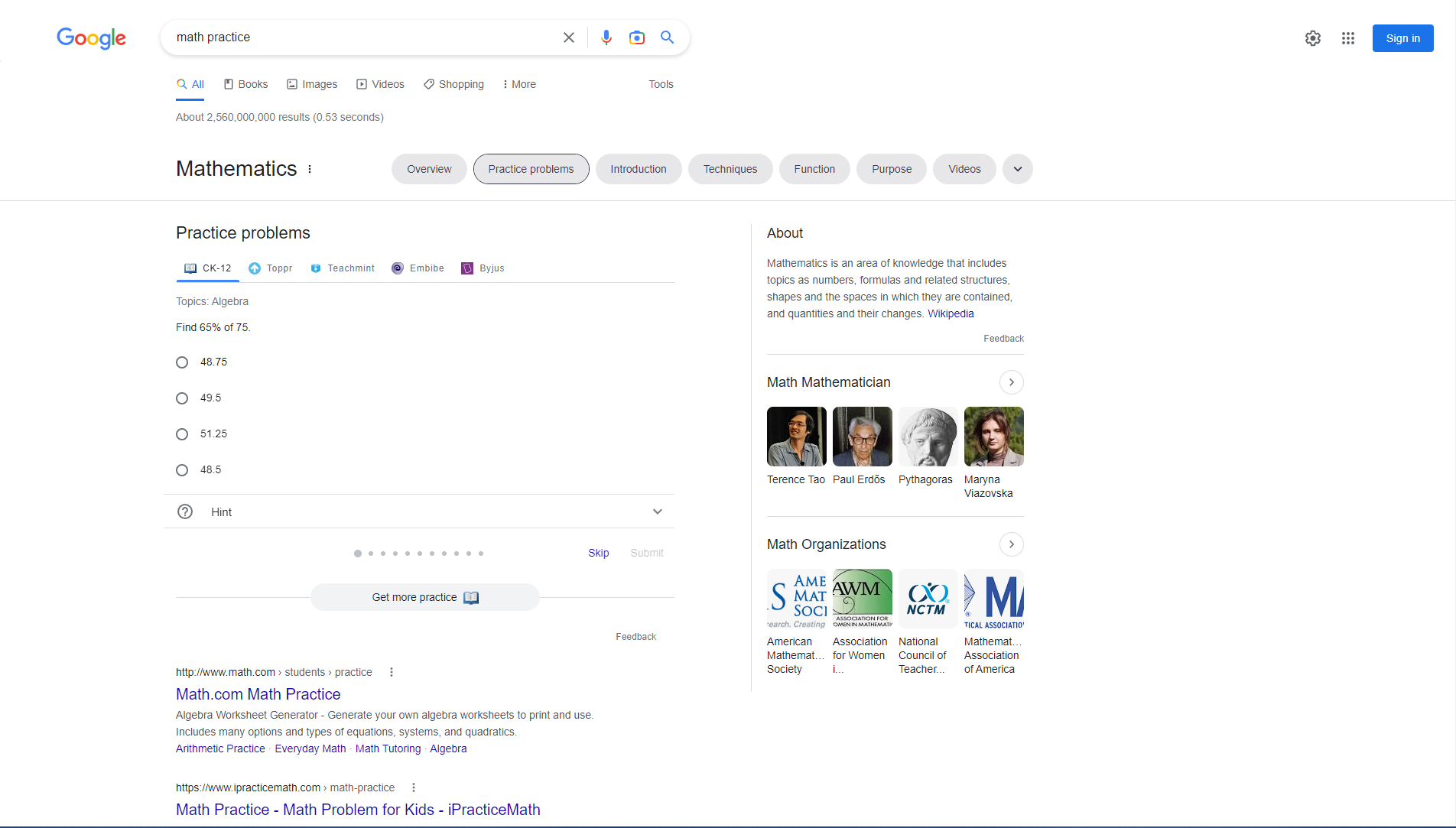Expand the Math Organizations arrow
Screen dimensions: 1456x828
point(1011,544)
